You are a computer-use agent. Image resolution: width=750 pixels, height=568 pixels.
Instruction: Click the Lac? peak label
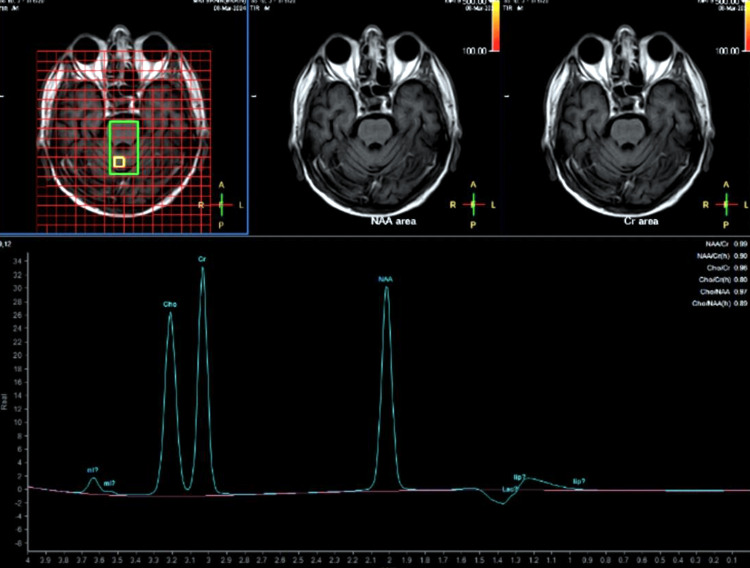click(x=509, y=490)
